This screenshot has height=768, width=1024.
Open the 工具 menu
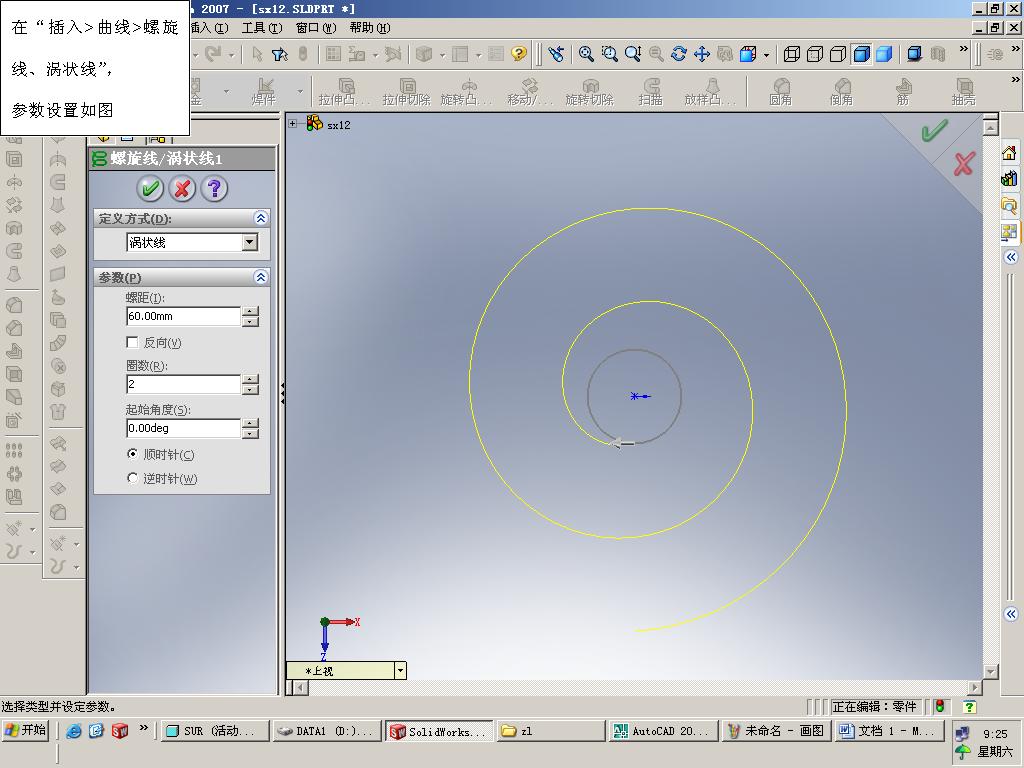tap(261, 28)
